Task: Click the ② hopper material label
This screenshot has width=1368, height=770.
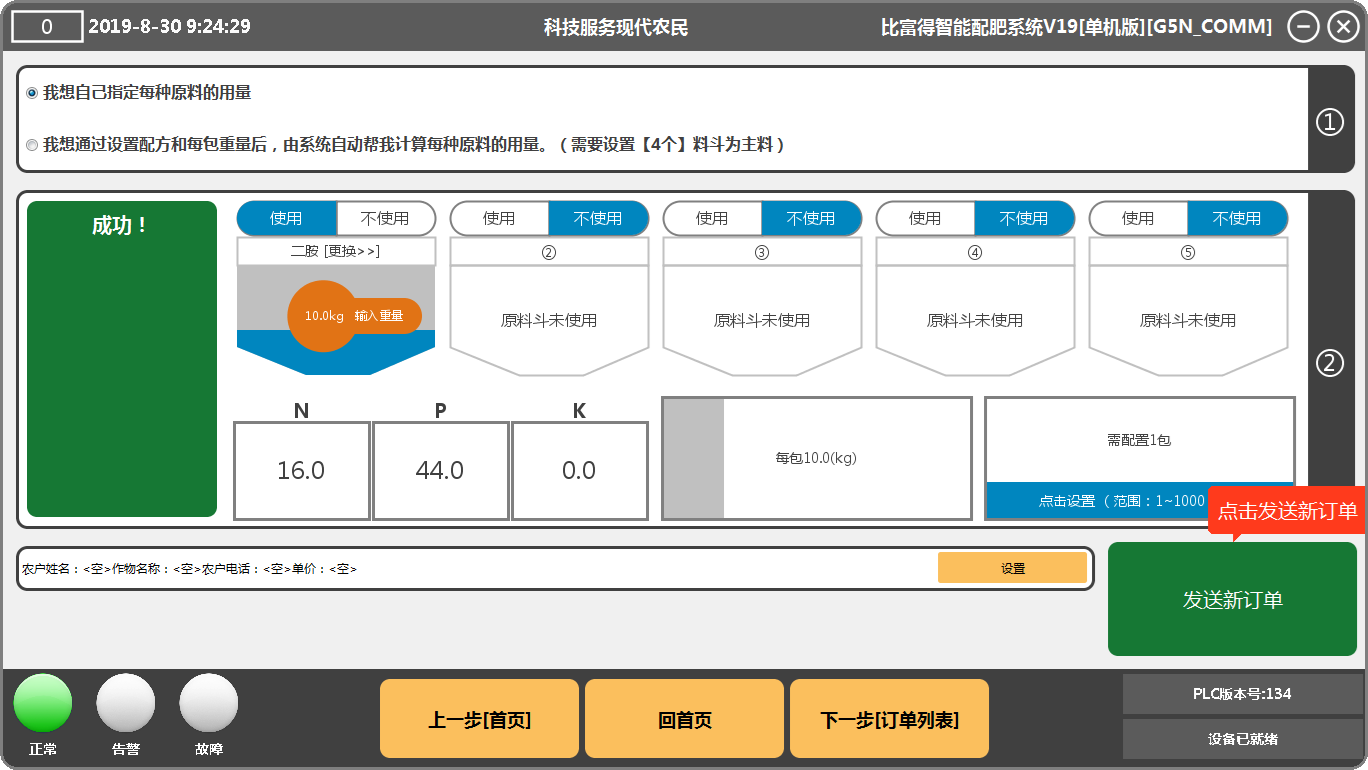Action: point(549,252)
